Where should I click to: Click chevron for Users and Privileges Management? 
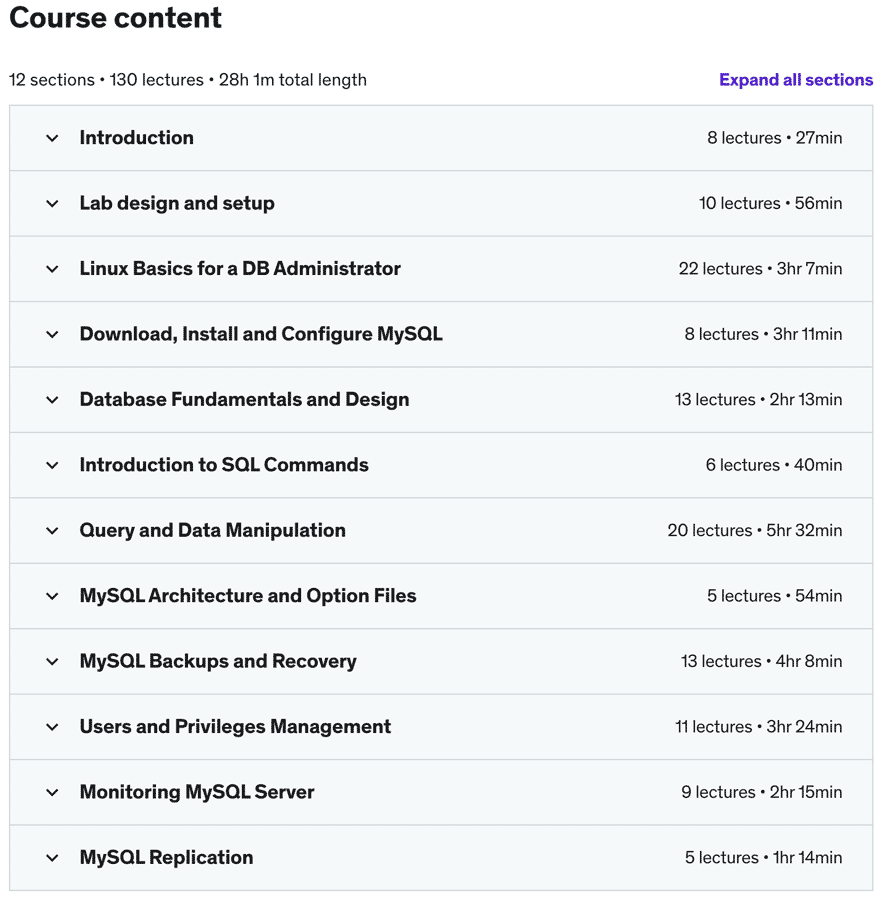click(52, 727)
